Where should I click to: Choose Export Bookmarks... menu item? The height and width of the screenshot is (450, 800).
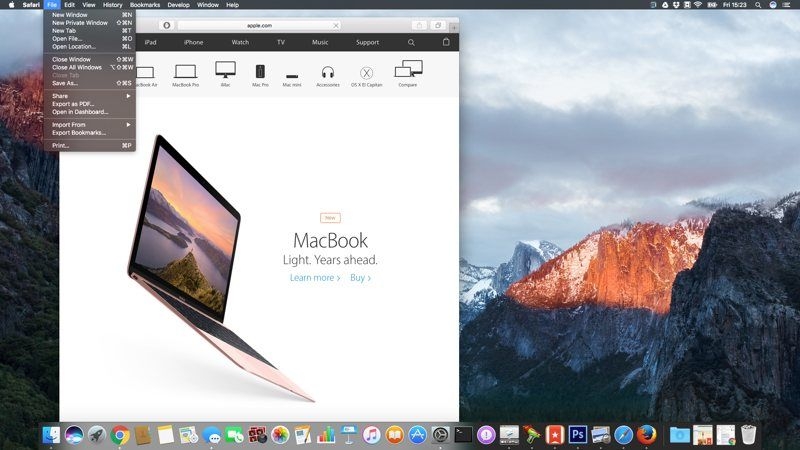(90, 133)
